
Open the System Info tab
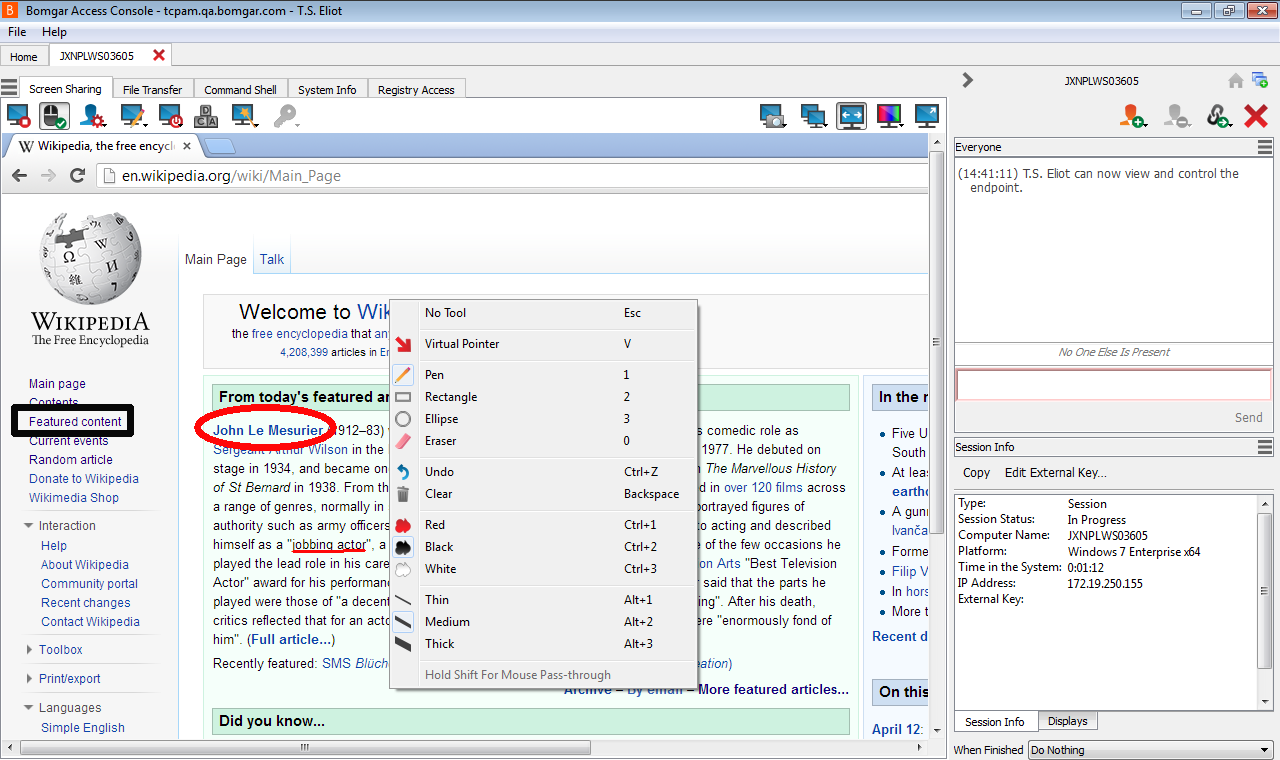tap(327, 90)
